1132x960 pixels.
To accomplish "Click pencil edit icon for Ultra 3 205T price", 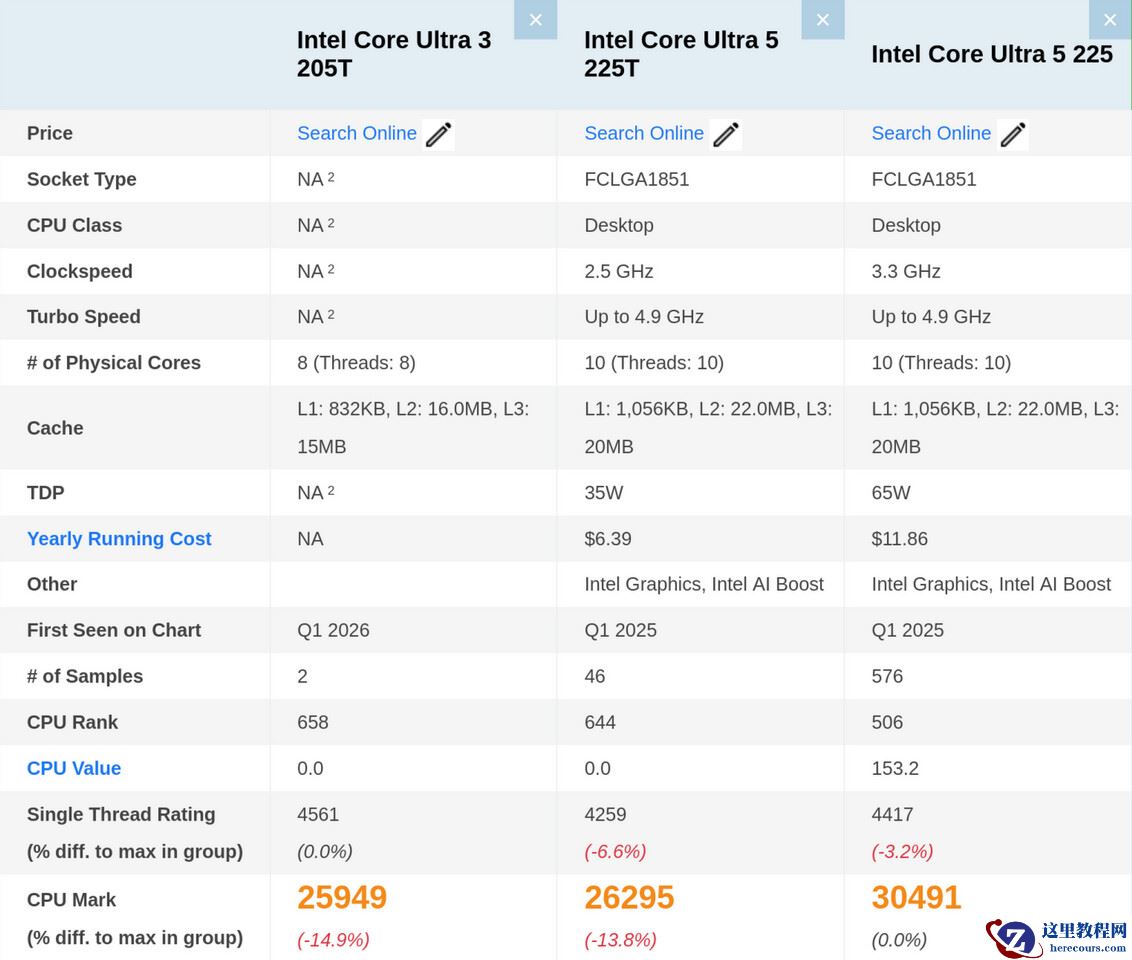I will (x=439, y=135).
